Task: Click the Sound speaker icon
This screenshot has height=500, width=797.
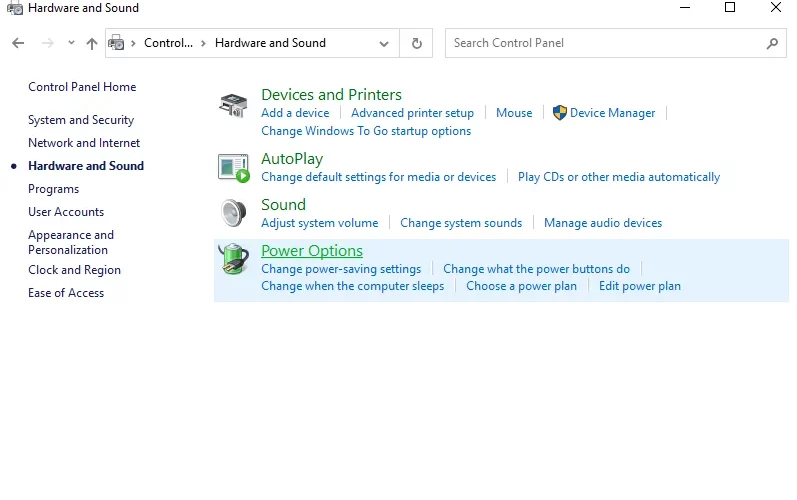Action: click(x=233, y=213)
